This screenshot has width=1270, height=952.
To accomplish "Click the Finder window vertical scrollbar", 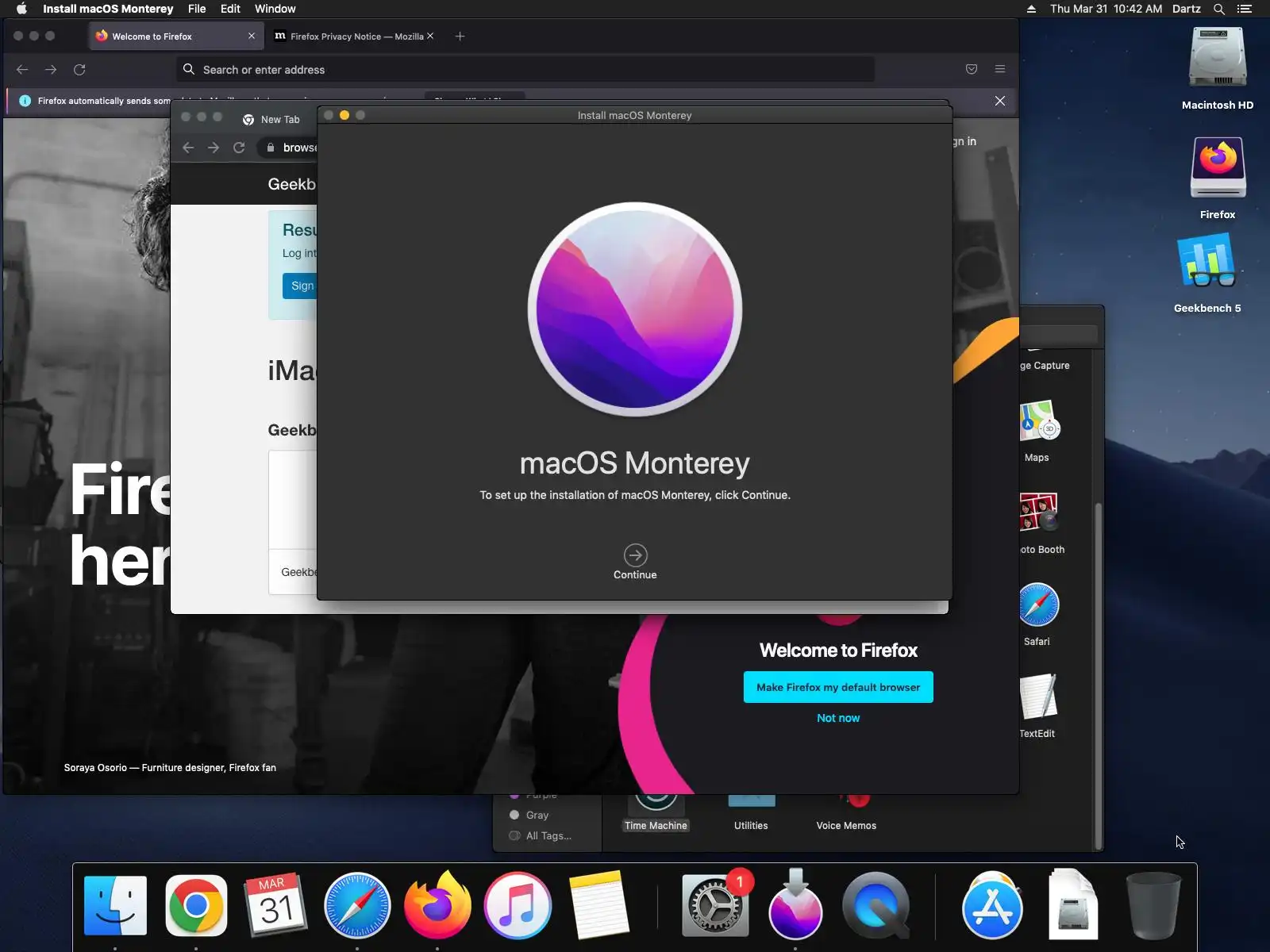I will click(x=1099, y=674).
